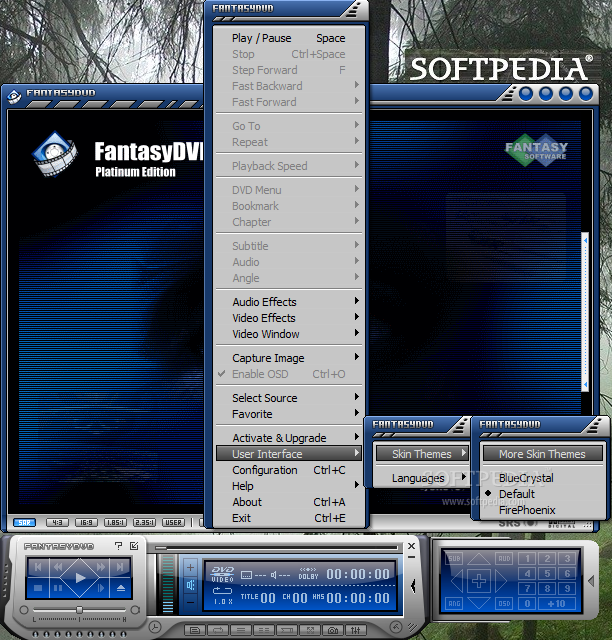Image resolution: width=612 pixels, height=640 pixels.
Task: Click the +10 button on remote keypad
Action: [x=557, y=603]
